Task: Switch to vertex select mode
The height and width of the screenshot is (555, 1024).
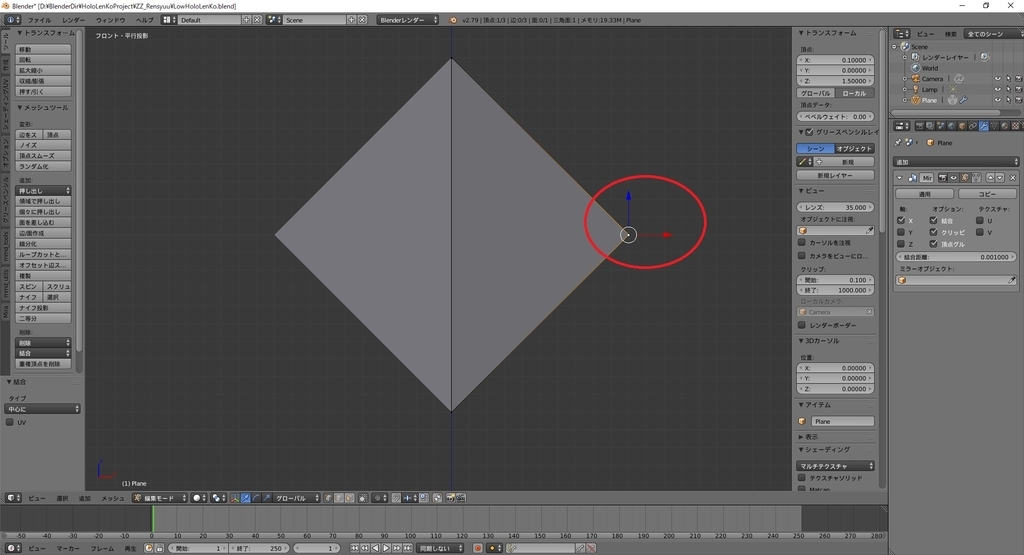Action: 328,498
